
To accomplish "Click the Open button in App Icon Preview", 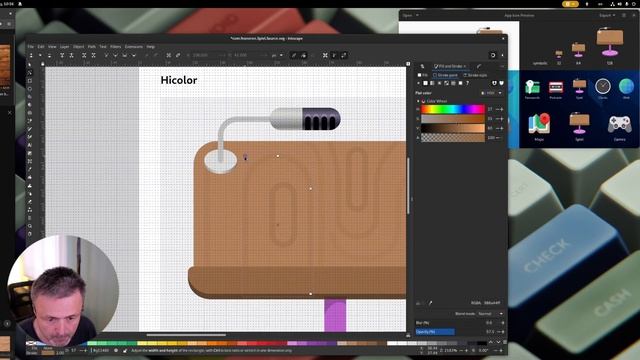I will click(x=407, y=15).
